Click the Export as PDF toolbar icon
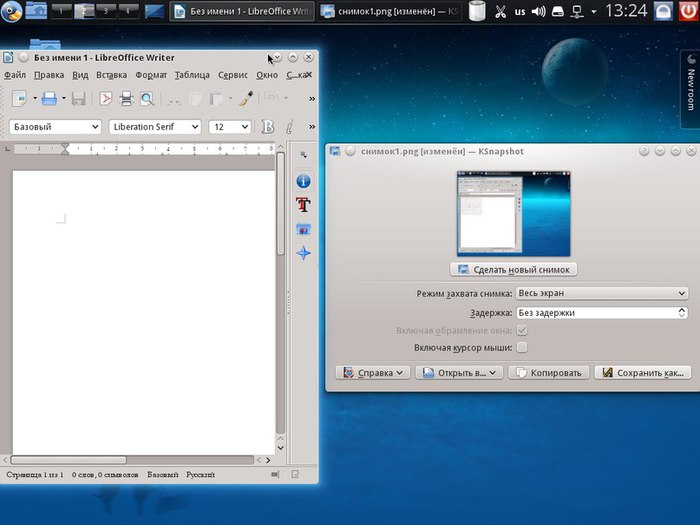Image resolution: width=700 pixels, height=525 pixels. pyautogui.click(x=106, y=98)
